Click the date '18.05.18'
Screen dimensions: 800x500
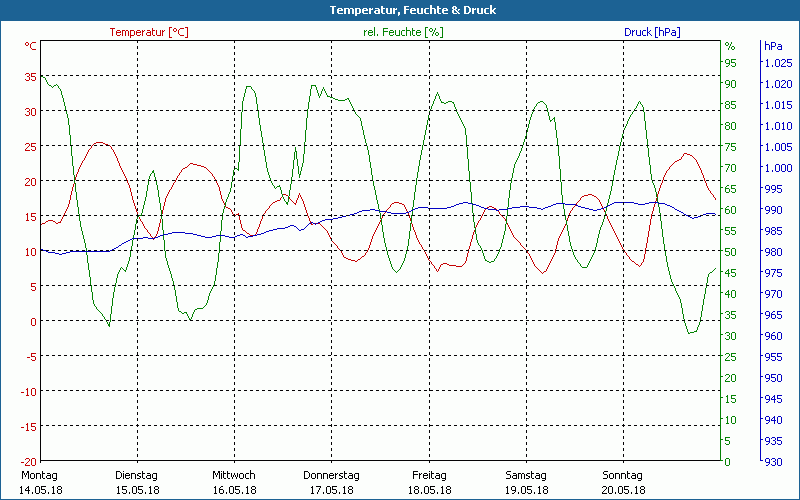[430, 490]
